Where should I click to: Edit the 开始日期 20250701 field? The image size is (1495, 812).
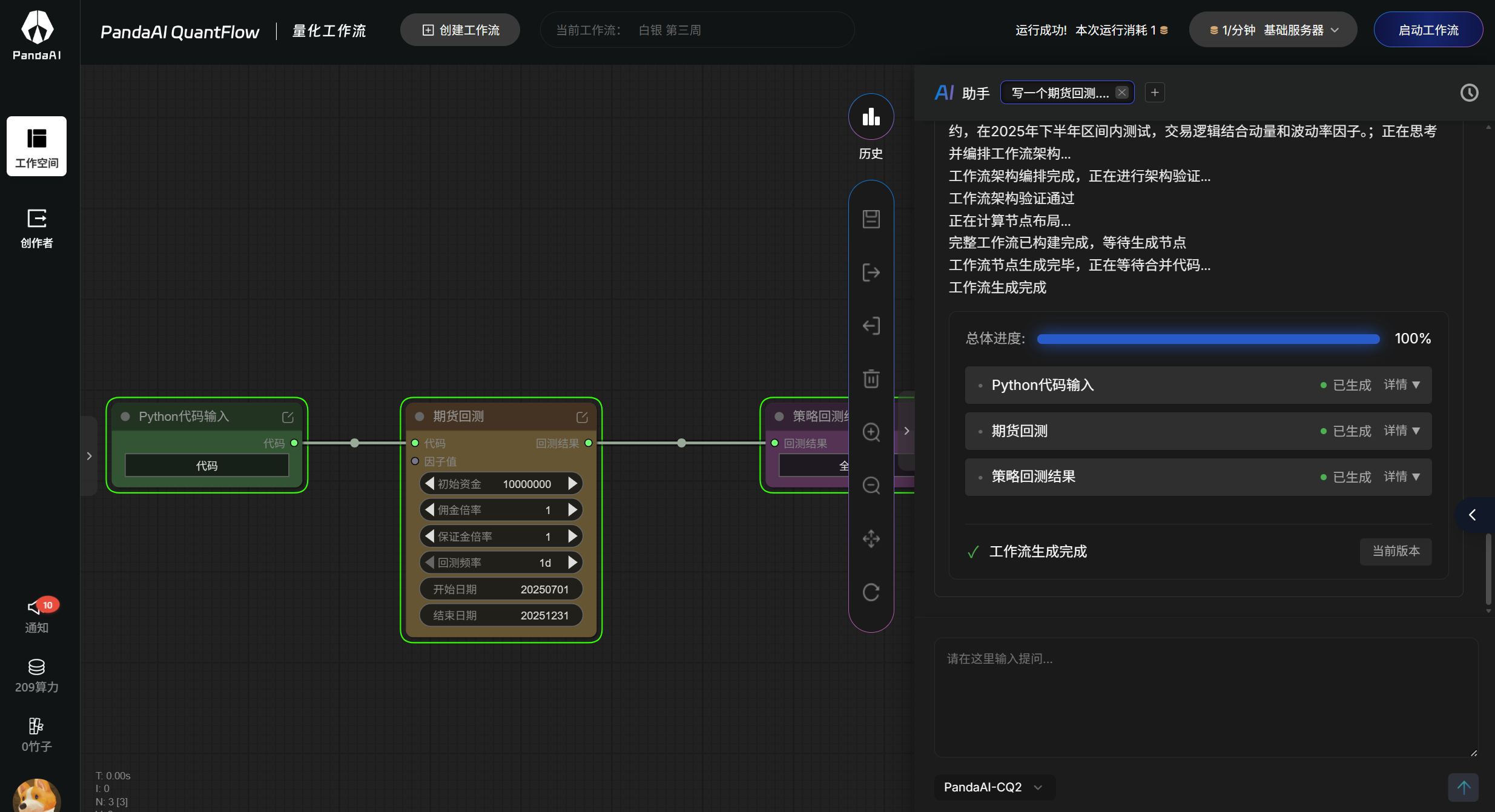point(501,589)
